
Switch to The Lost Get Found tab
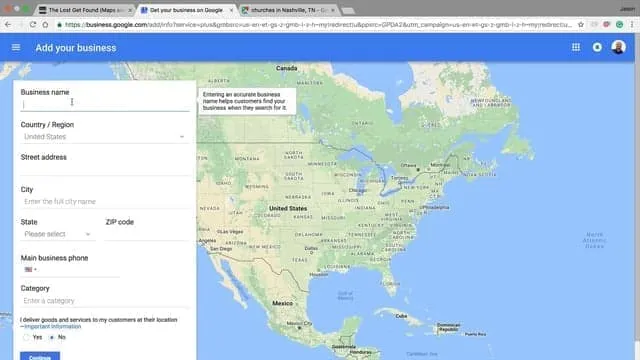(x=85, y=10)
